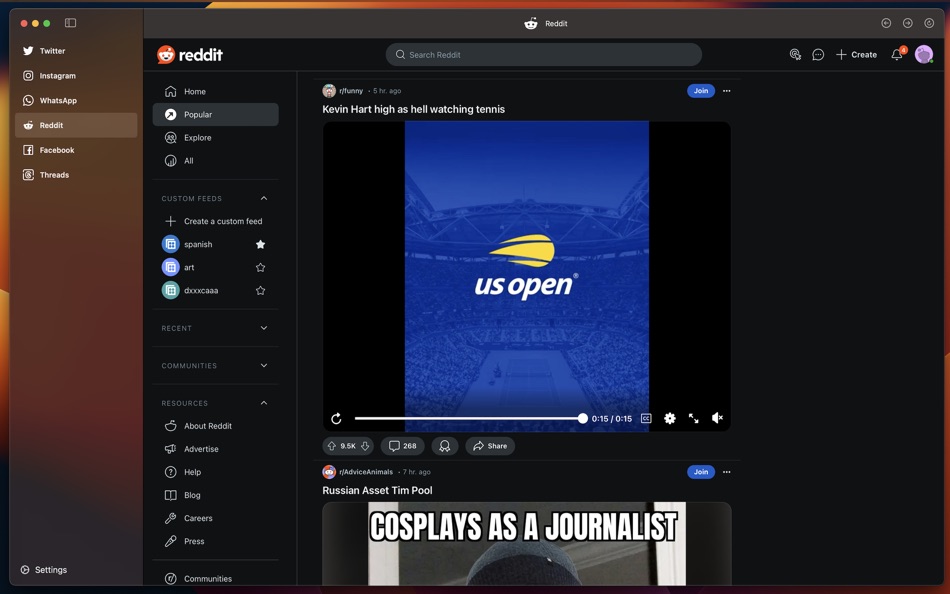Open the r/AdviceAnimals subreddit link
Screen dimensions: 950x594
(366, 472)
